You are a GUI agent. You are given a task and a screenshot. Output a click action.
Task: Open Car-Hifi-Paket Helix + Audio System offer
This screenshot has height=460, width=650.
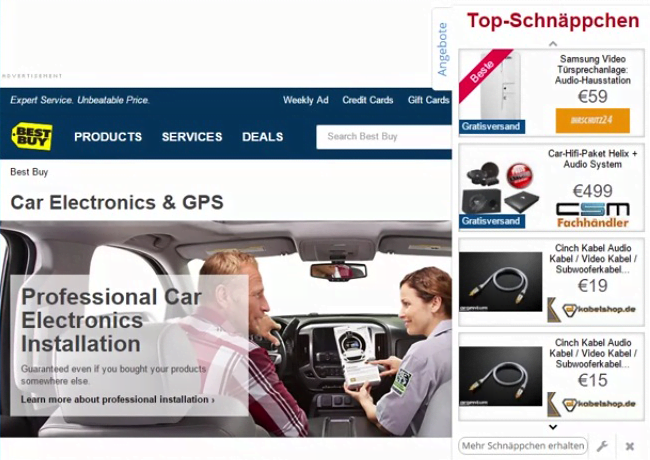[x=592, y=159]
